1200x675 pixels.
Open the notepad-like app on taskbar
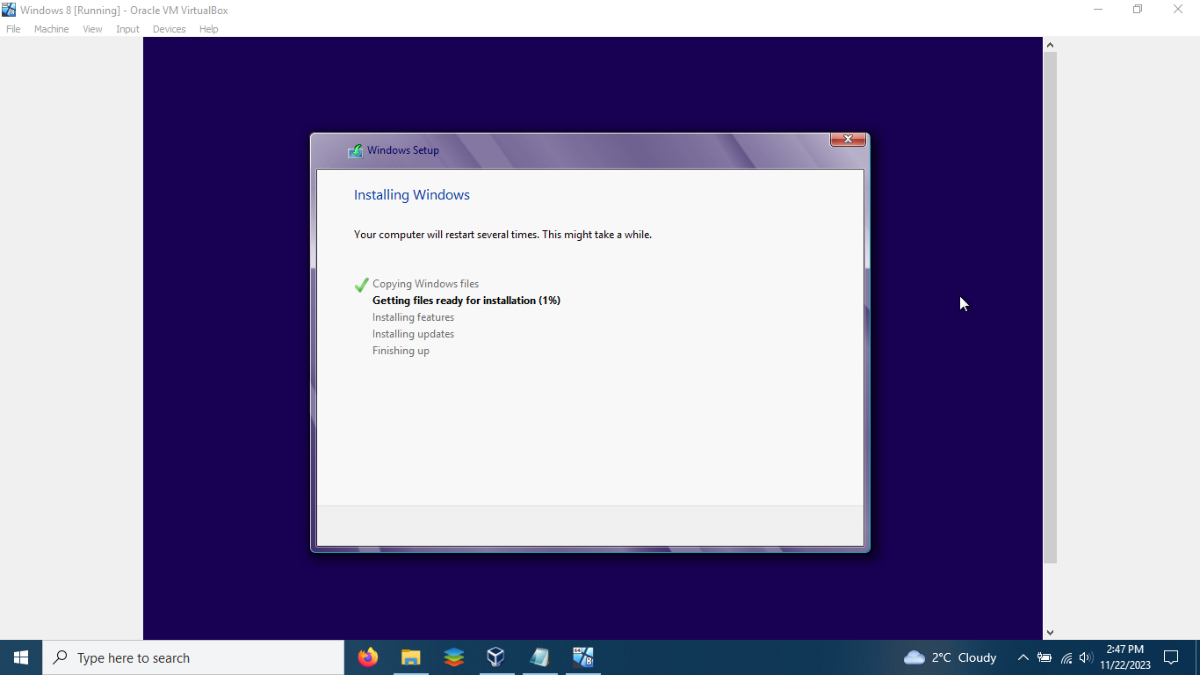pyautogui.click(x=540, y=657)
